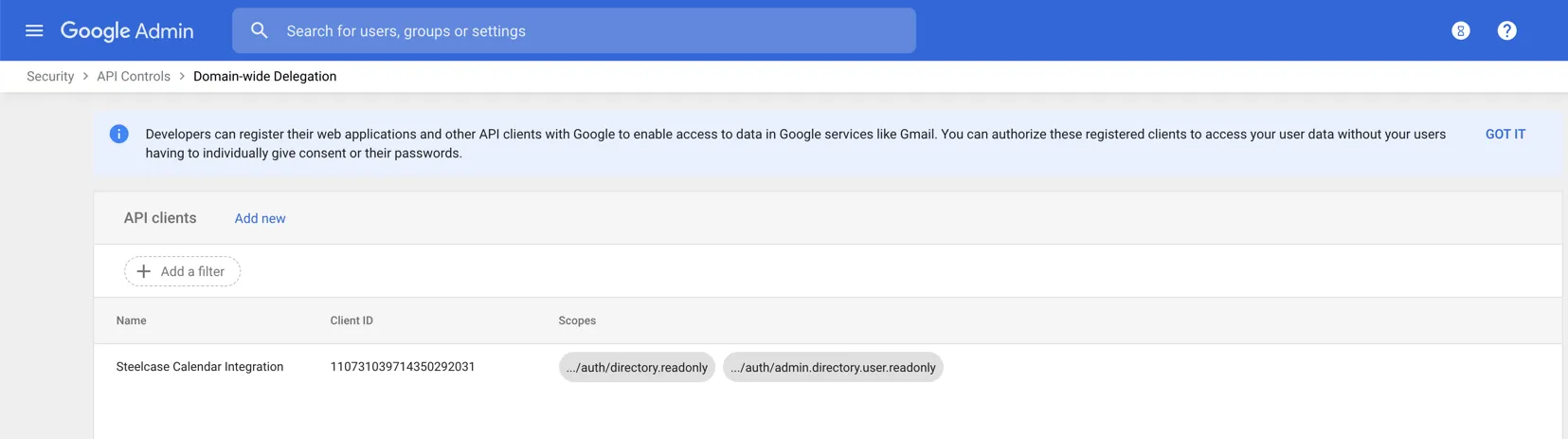The image size is (1568, 439).
Task: Click the search magnifier icon
Action: point(259,30)
